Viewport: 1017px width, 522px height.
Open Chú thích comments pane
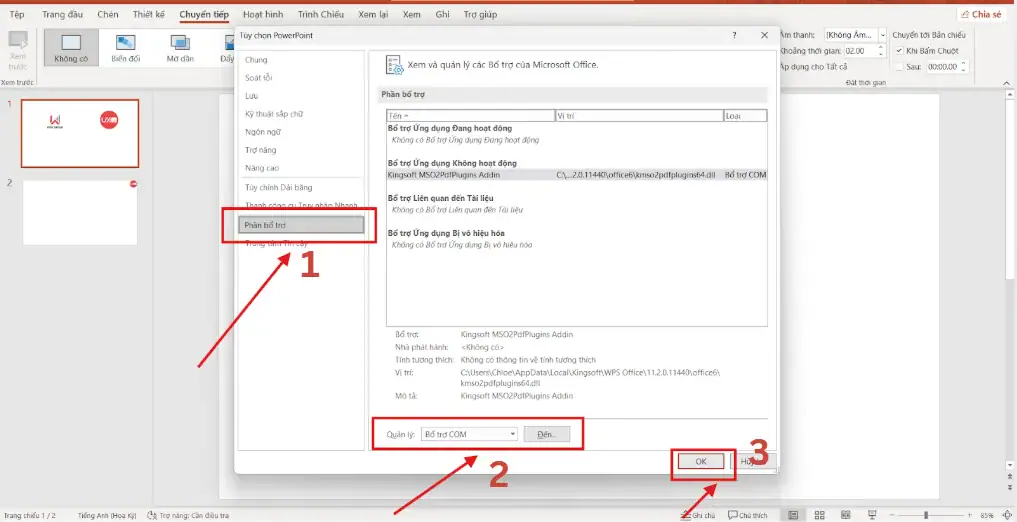point(747,516)
